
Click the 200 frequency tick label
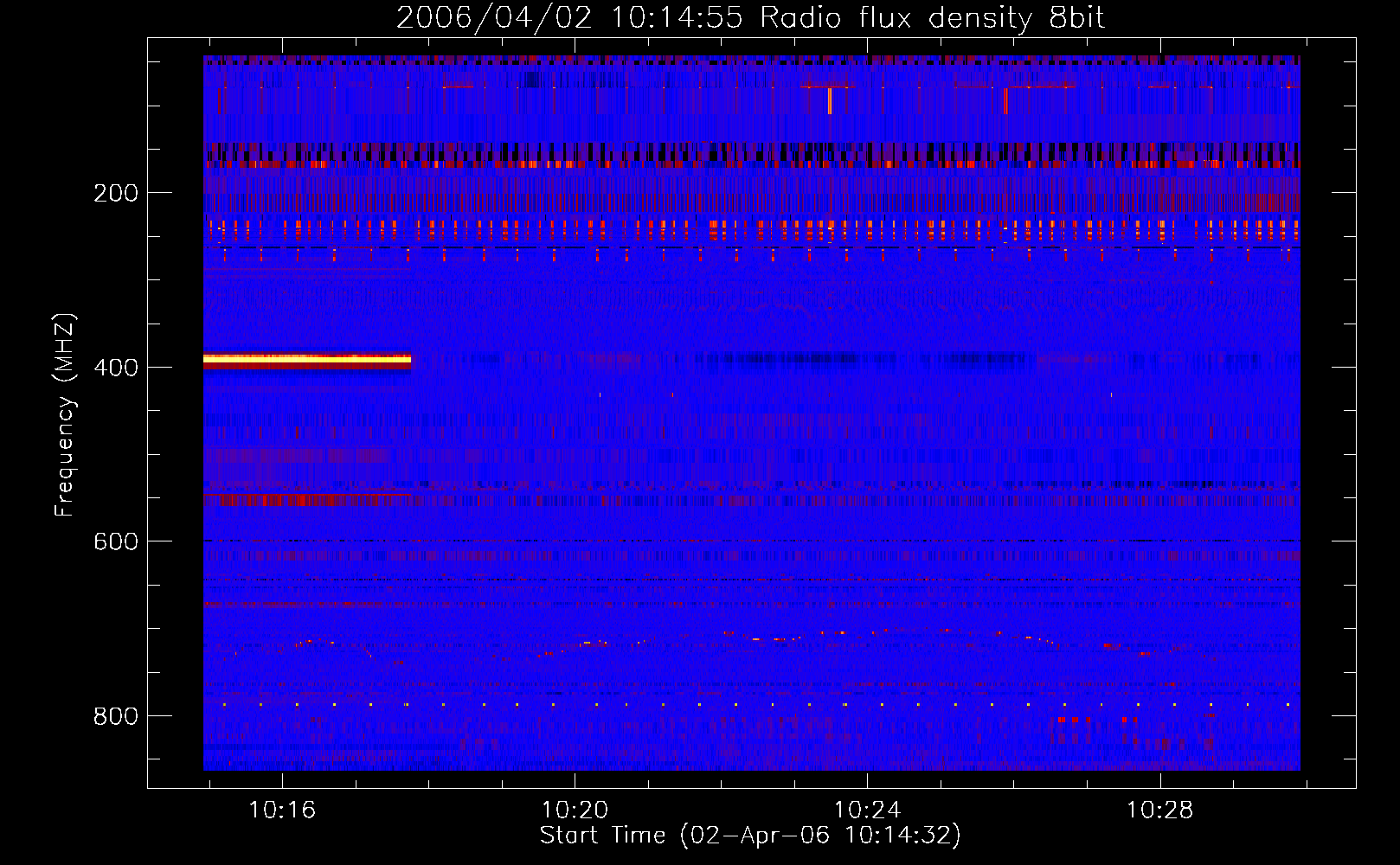116,193
